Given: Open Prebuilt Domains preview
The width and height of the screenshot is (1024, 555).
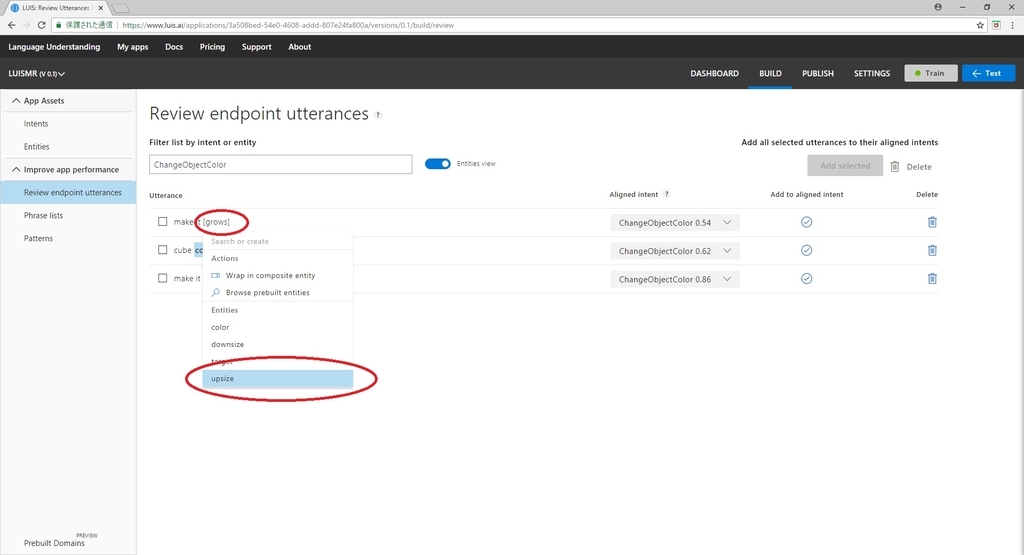Looking at the screenshot, I should coord(54,543).
